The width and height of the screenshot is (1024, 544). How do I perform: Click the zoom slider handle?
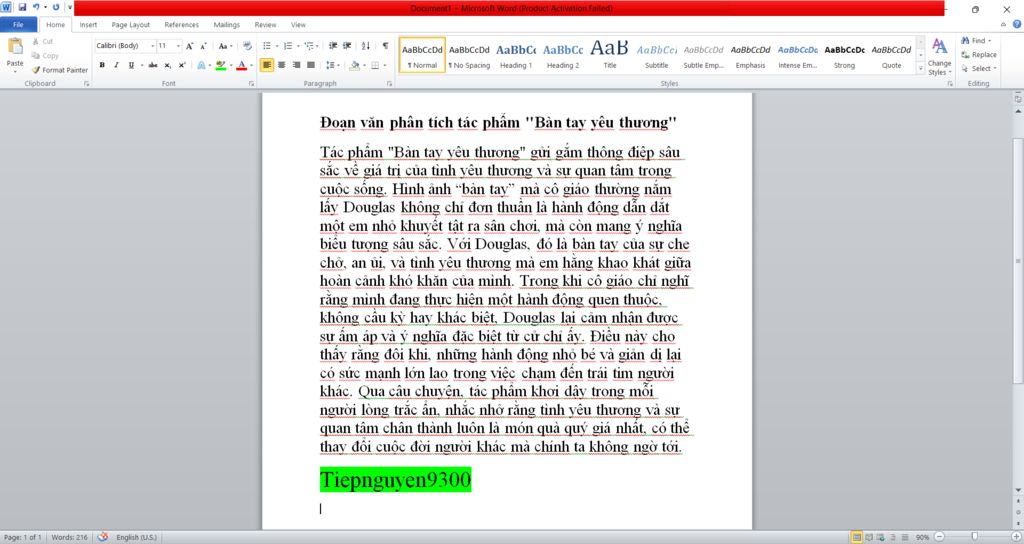pyautogui.click(x=974, y=537)
